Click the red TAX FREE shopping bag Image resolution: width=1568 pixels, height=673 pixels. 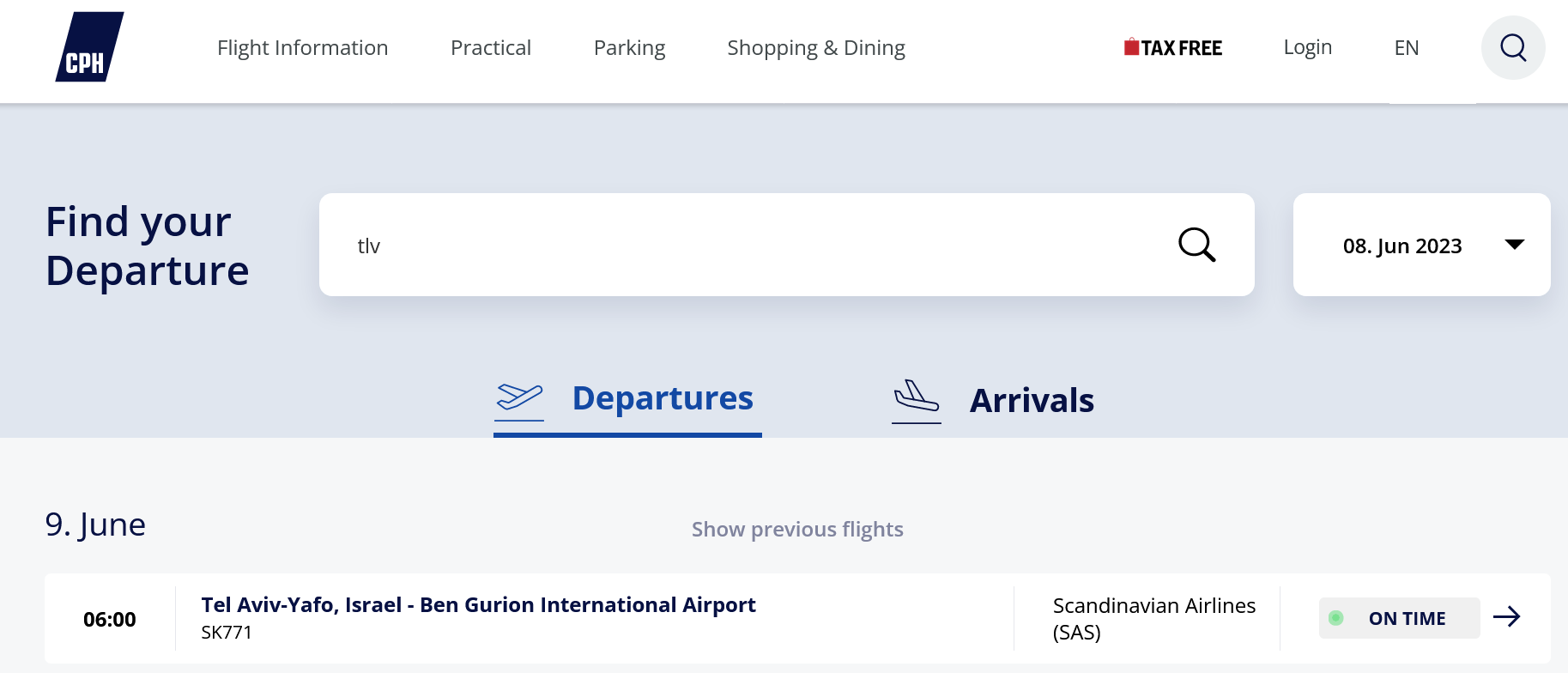coord(1131,47)
